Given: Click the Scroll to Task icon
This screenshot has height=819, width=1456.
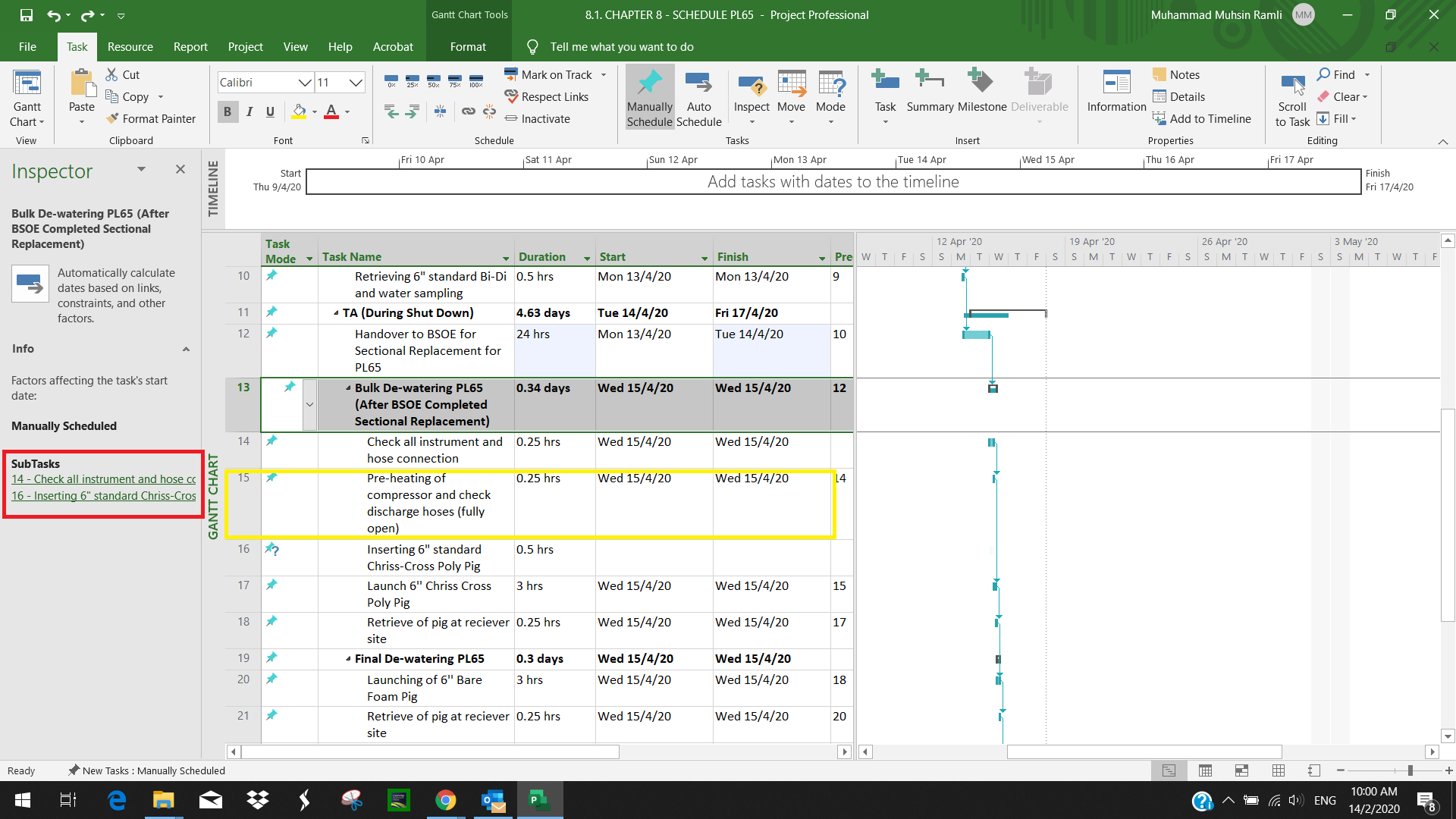Looking at the screenshot, I should tap(1292, 83).
